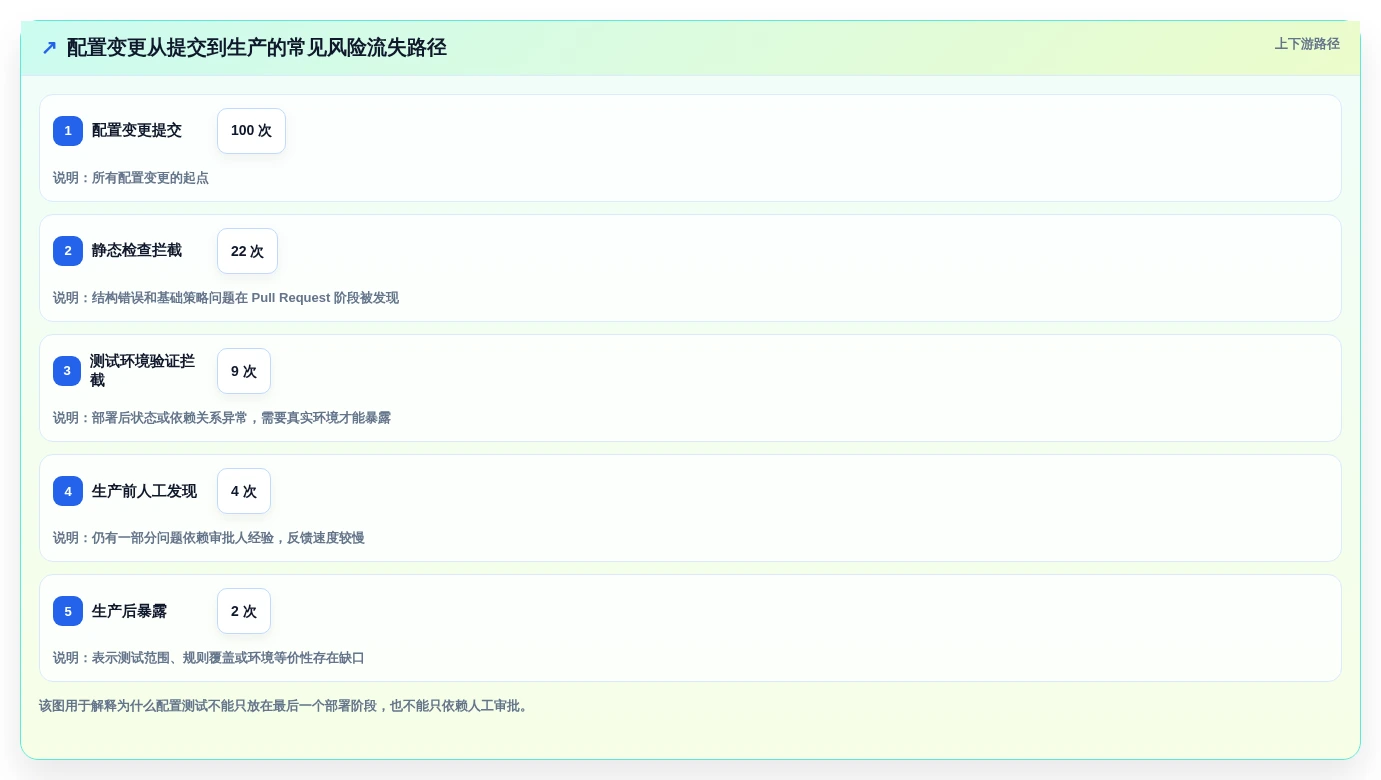This screenshot has width=1381, height=780.
Task: Select step number 4 badge
Action: click(68, 491)
